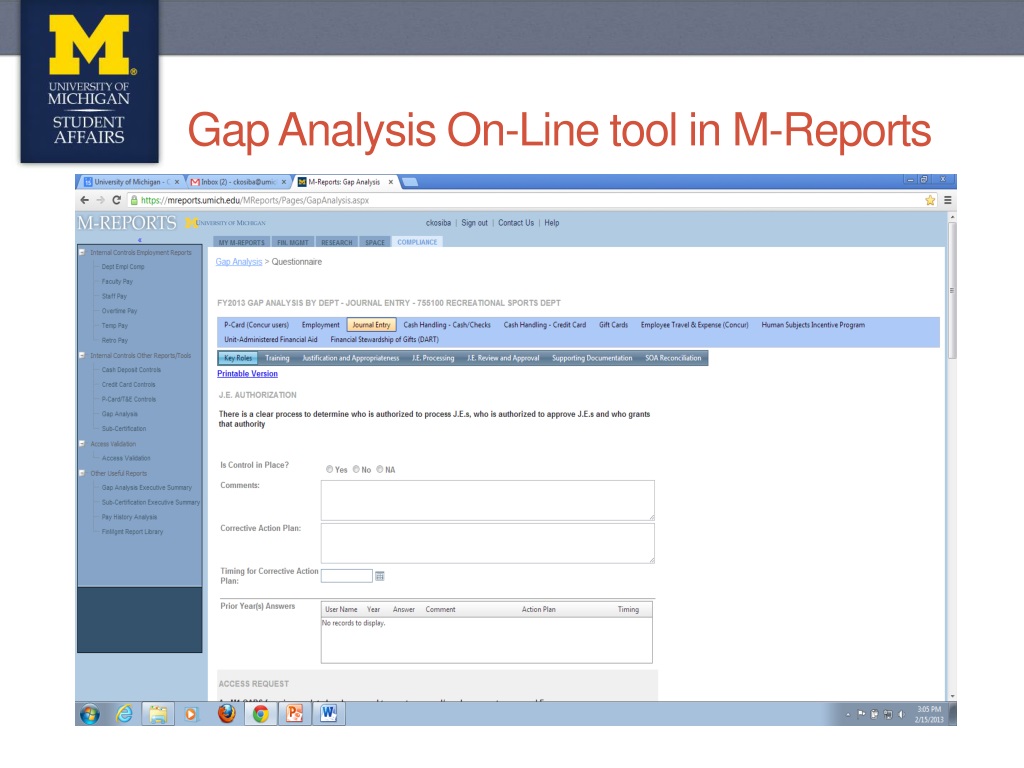Reload the M-Reports page
Screen dimensions: 1024x768
tap(117, 200)
